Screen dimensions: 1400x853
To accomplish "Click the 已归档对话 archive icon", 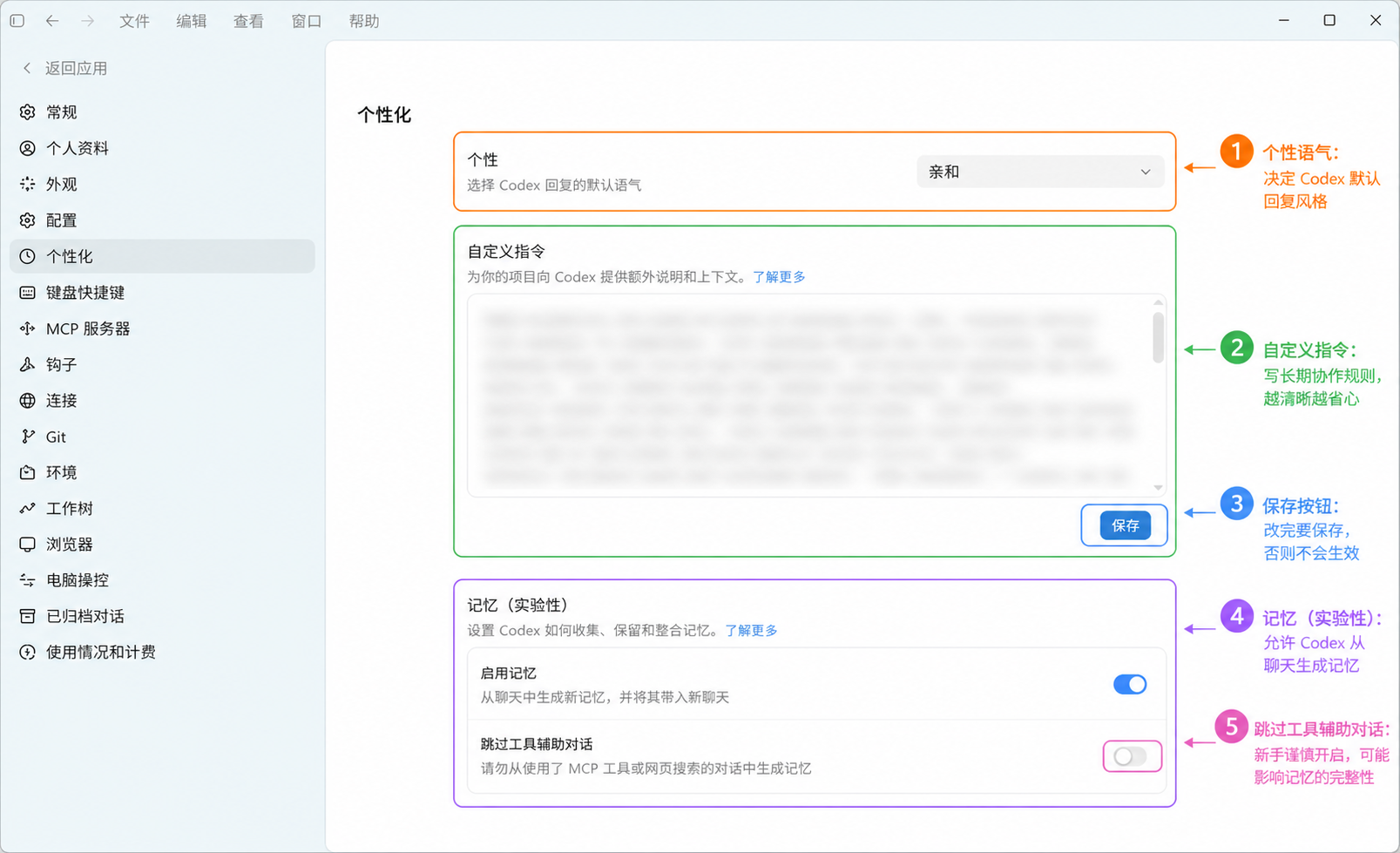I will (28, 616).
